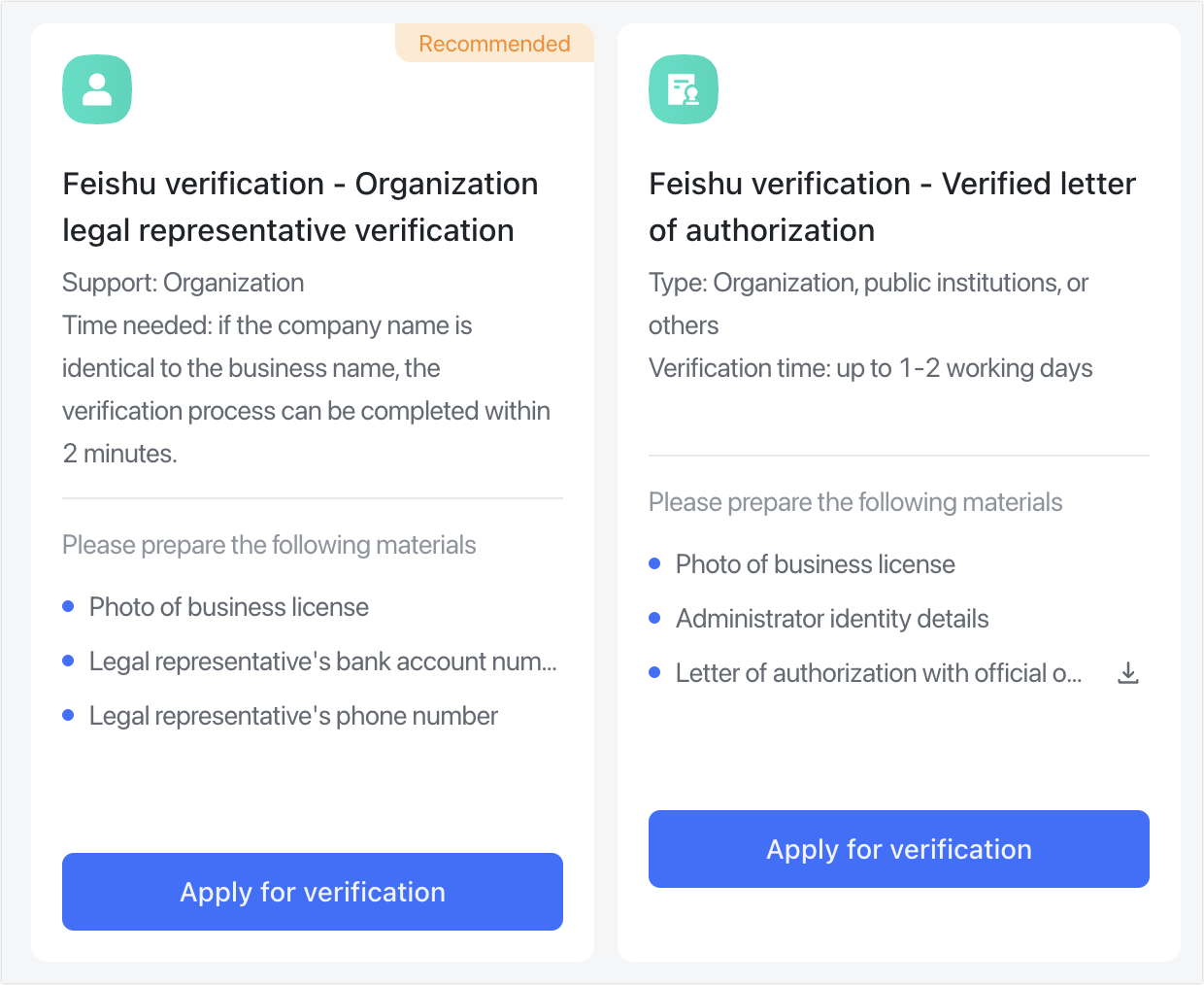1204x985 pixels.
Task: Click 'Support: Organization' text on the left card
Action: [x=183, y=282]
